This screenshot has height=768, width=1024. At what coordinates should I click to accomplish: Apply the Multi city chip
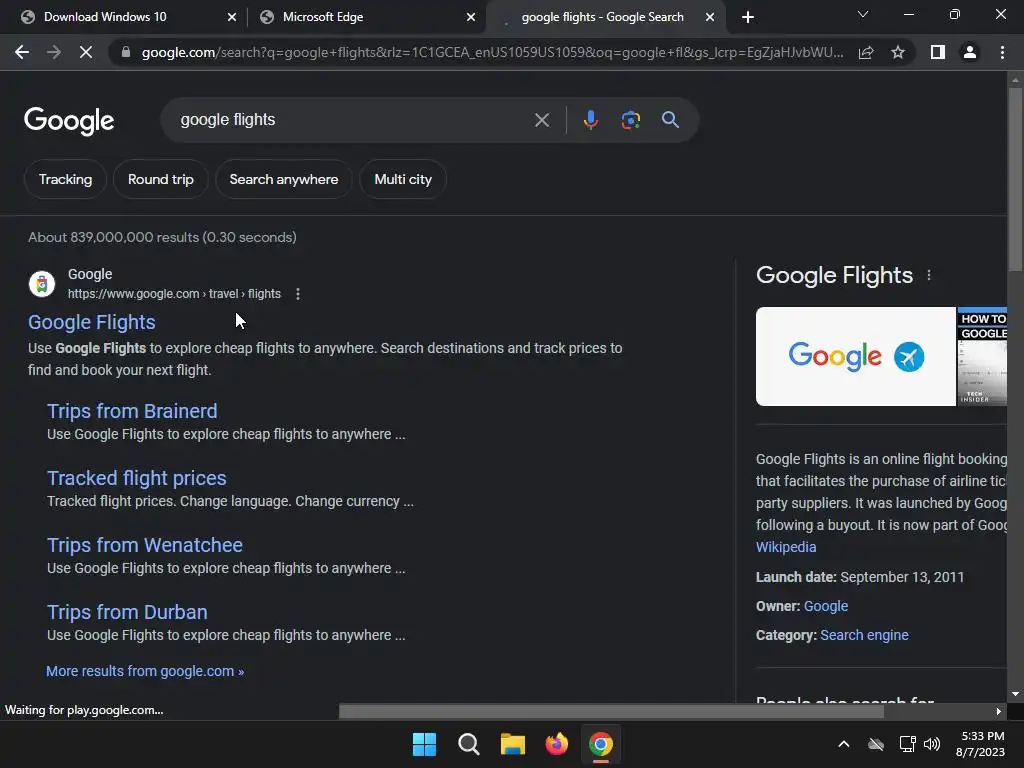[x=403, y=179]
